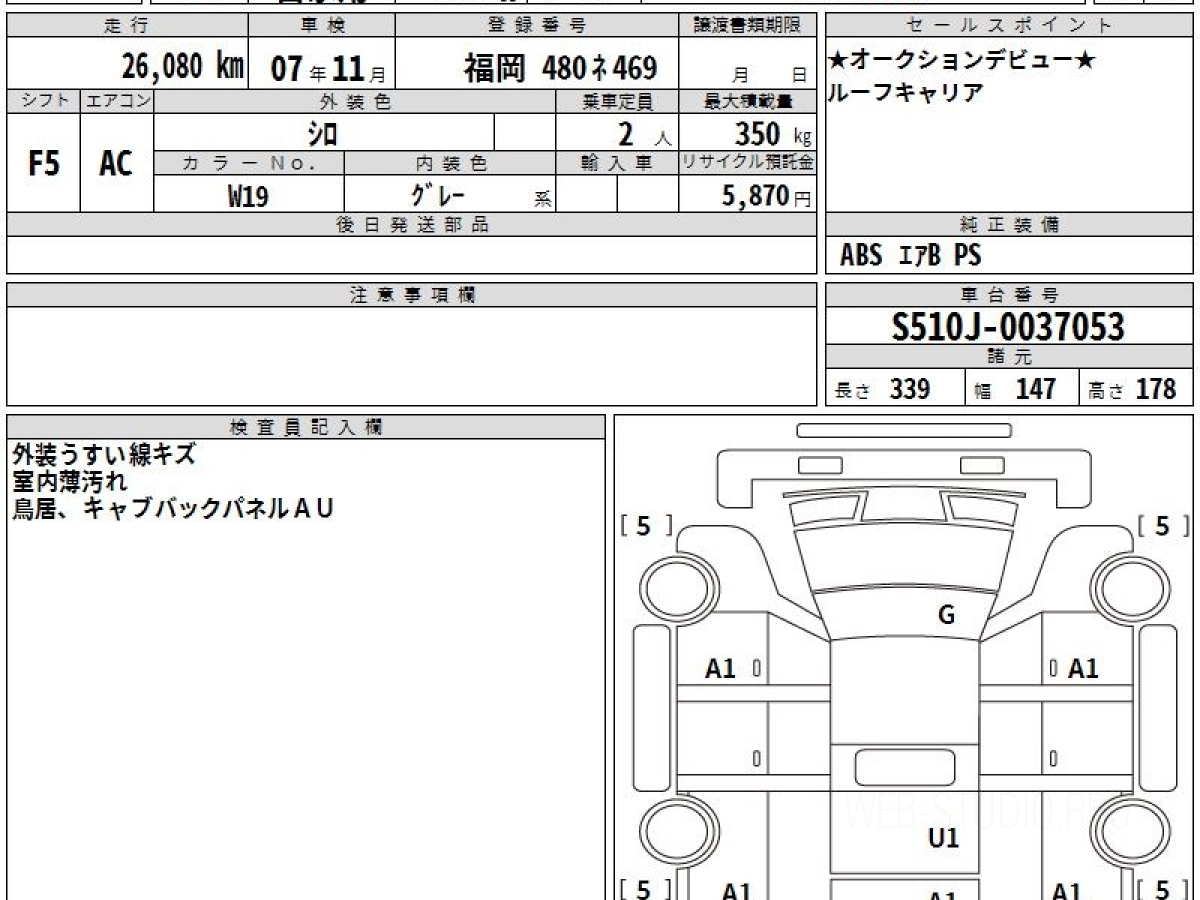Click the empty 注意事項欄 notes field

coord(412,356)
